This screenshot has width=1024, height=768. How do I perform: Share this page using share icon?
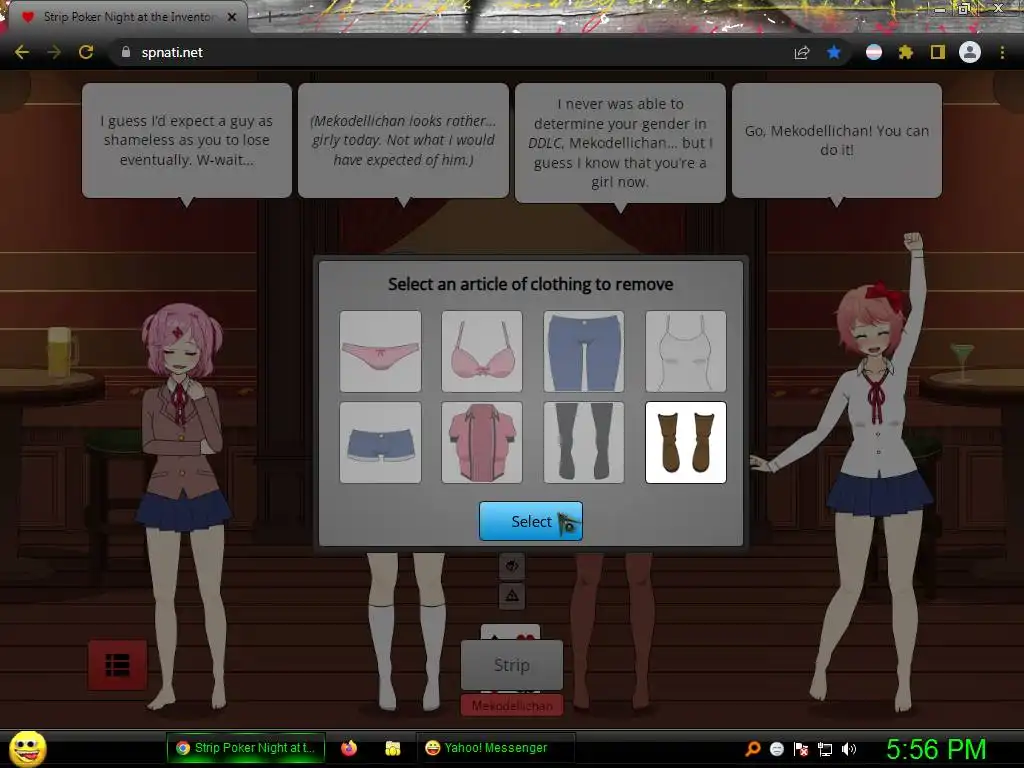[802, 52]
